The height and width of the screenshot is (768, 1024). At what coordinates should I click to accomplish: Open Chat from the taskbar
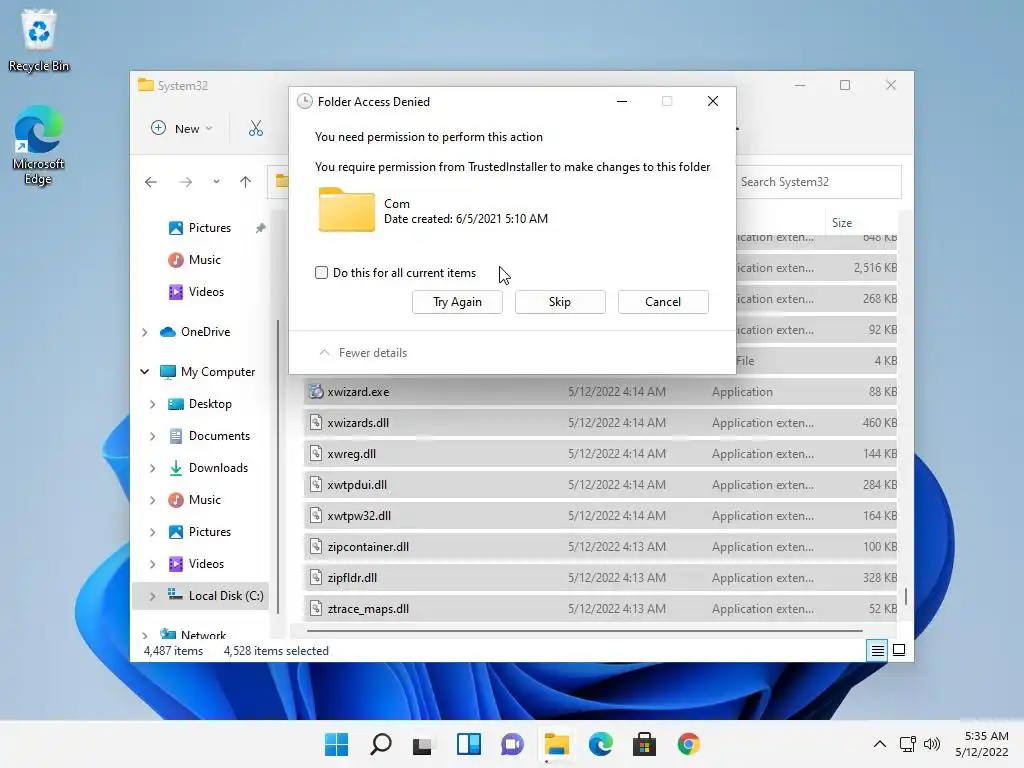tap(513, 744)
